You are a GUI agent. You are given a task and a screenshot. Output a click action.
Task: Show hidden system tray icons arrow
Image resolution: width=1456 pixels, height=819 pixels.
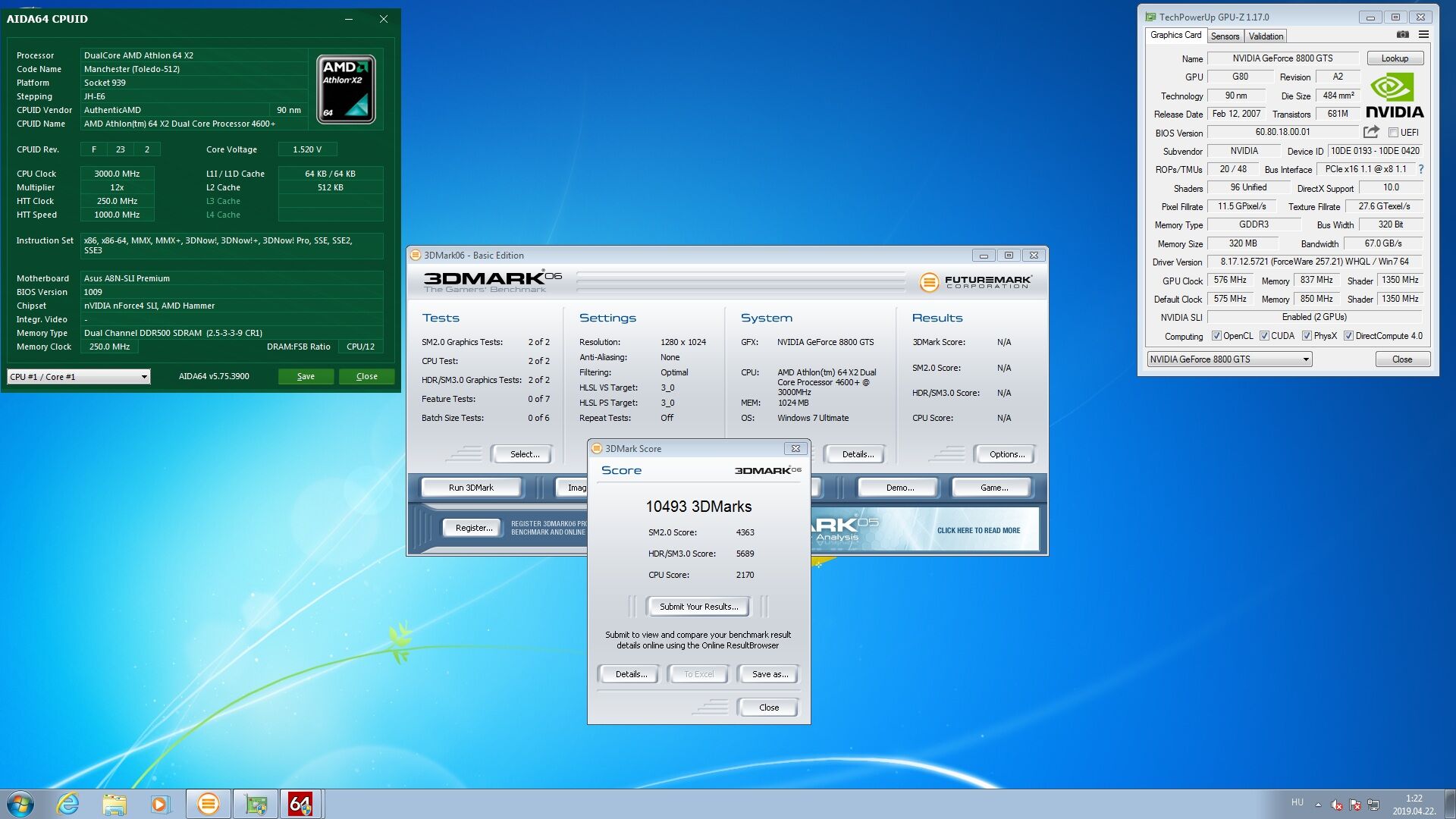(x=1318, y=805)
